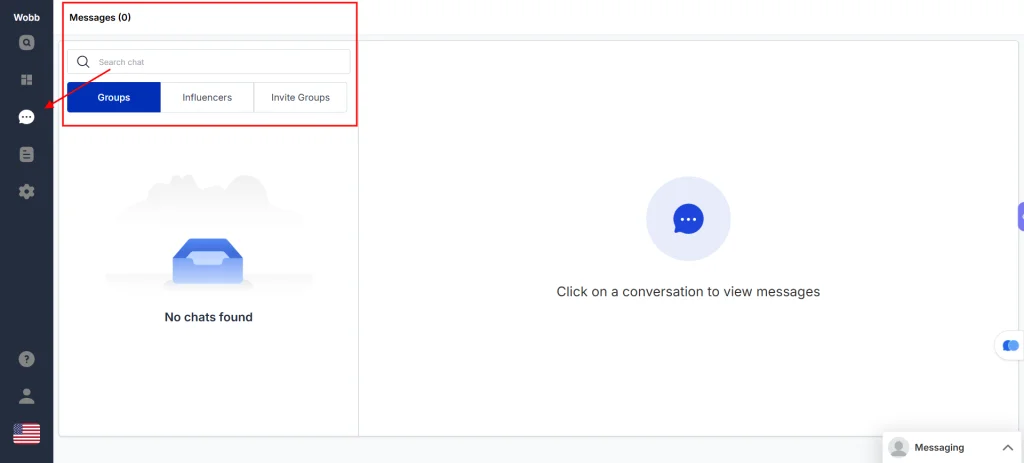Expand the Messaging widget chevron

1007,448
